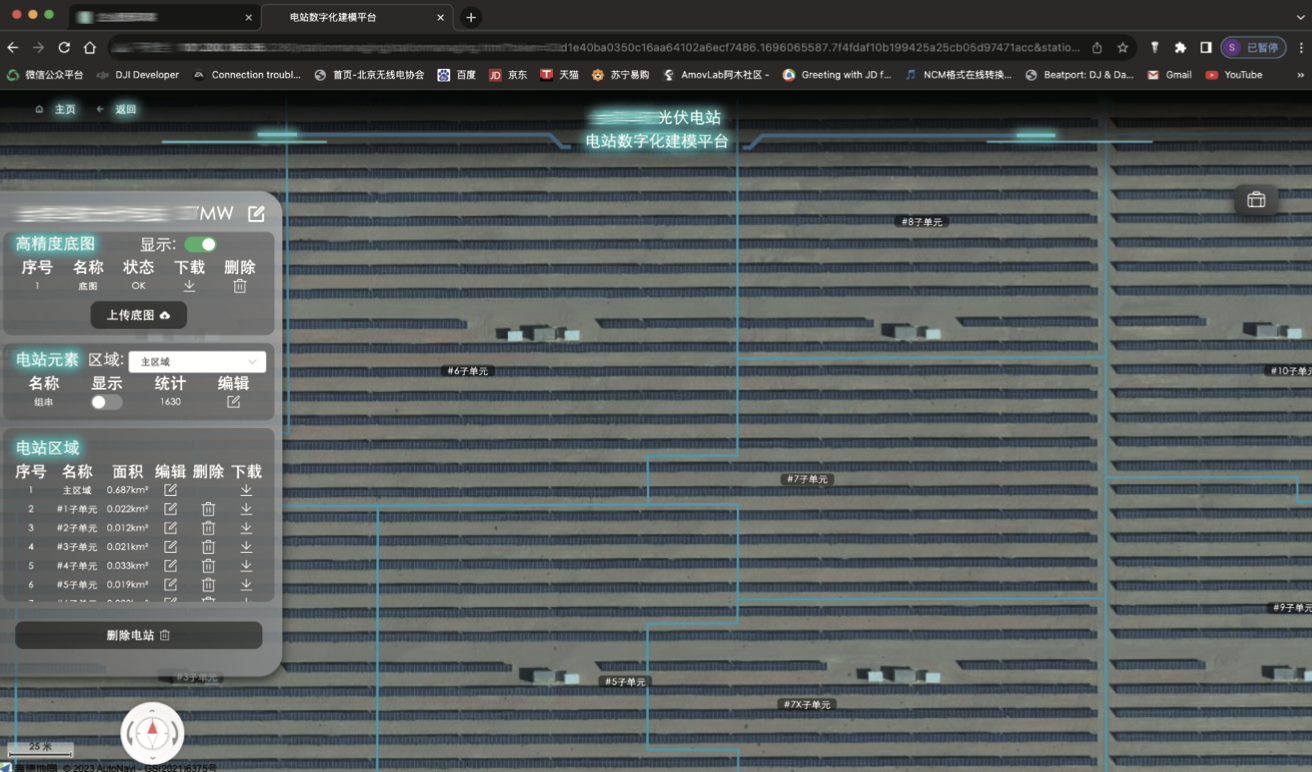
Task: Open the browser extensions puzzle icon
Action: point(1180,47)
